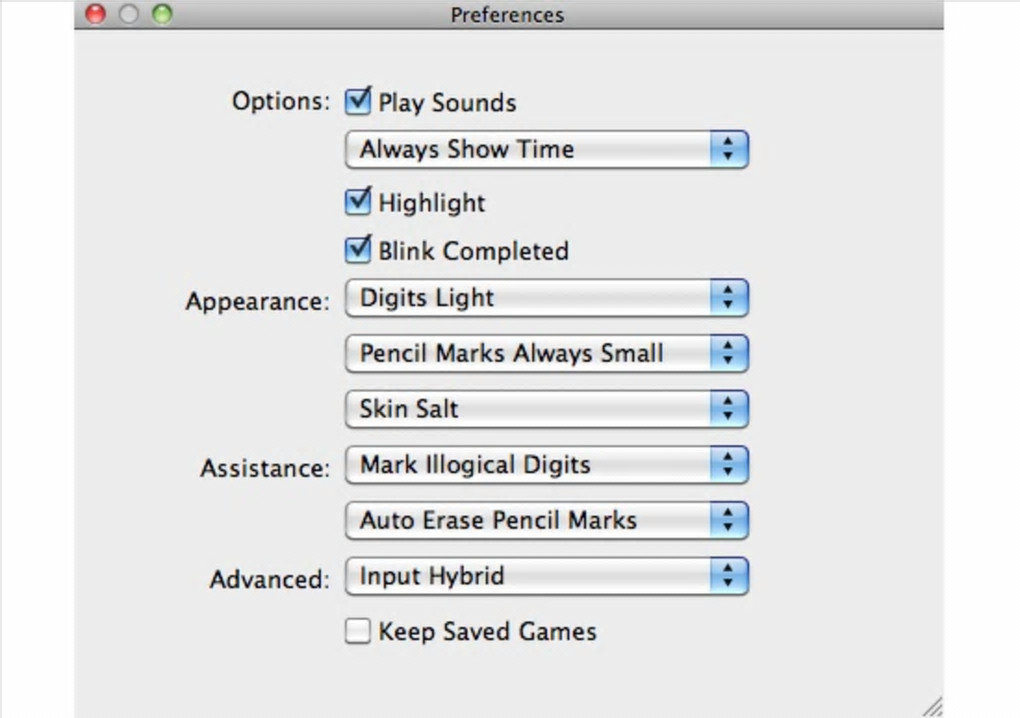Click the green zoom button

[161, 14]
